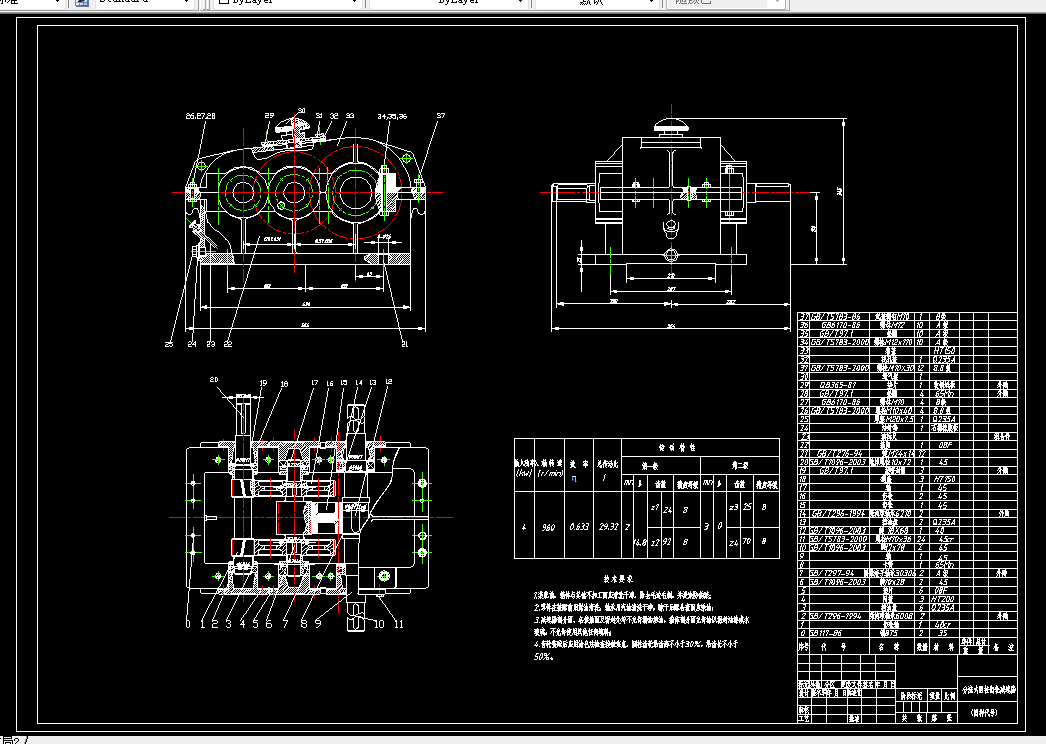Click material HT200 in parts list row 4
Viewport: 1046px width, 744px height.
943,599
